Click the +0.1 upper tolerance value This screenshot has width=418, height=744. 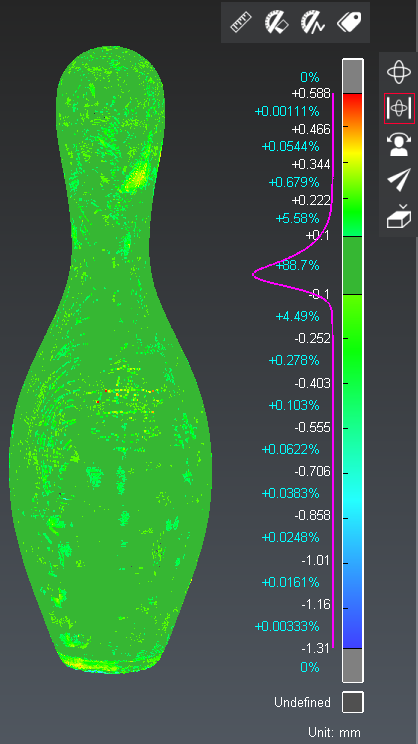(318, 235)
